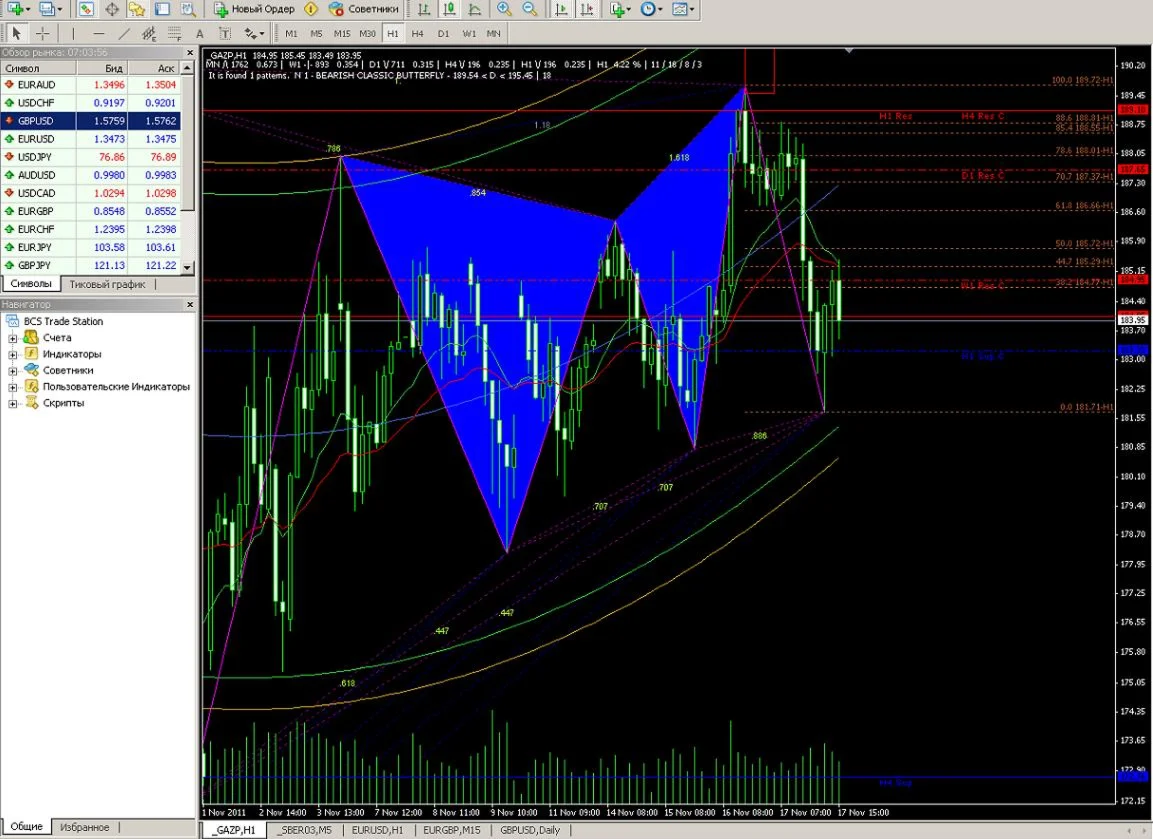
Task: Click Market Watch scrollbar down arrow
Action: coord(188,268)
